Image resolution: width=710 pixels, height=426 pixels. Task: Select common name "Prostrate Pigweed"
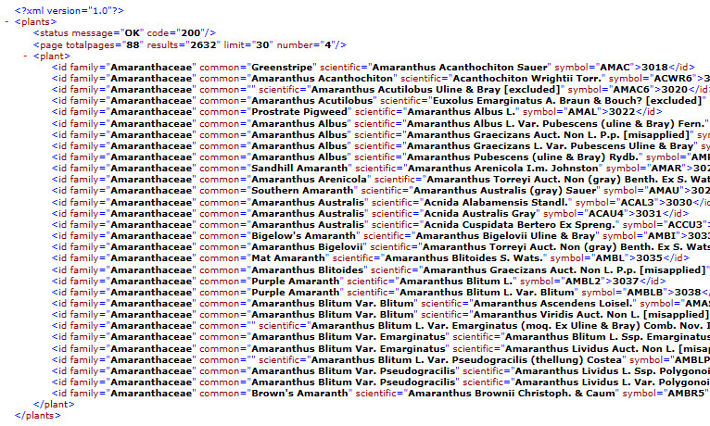299,111
